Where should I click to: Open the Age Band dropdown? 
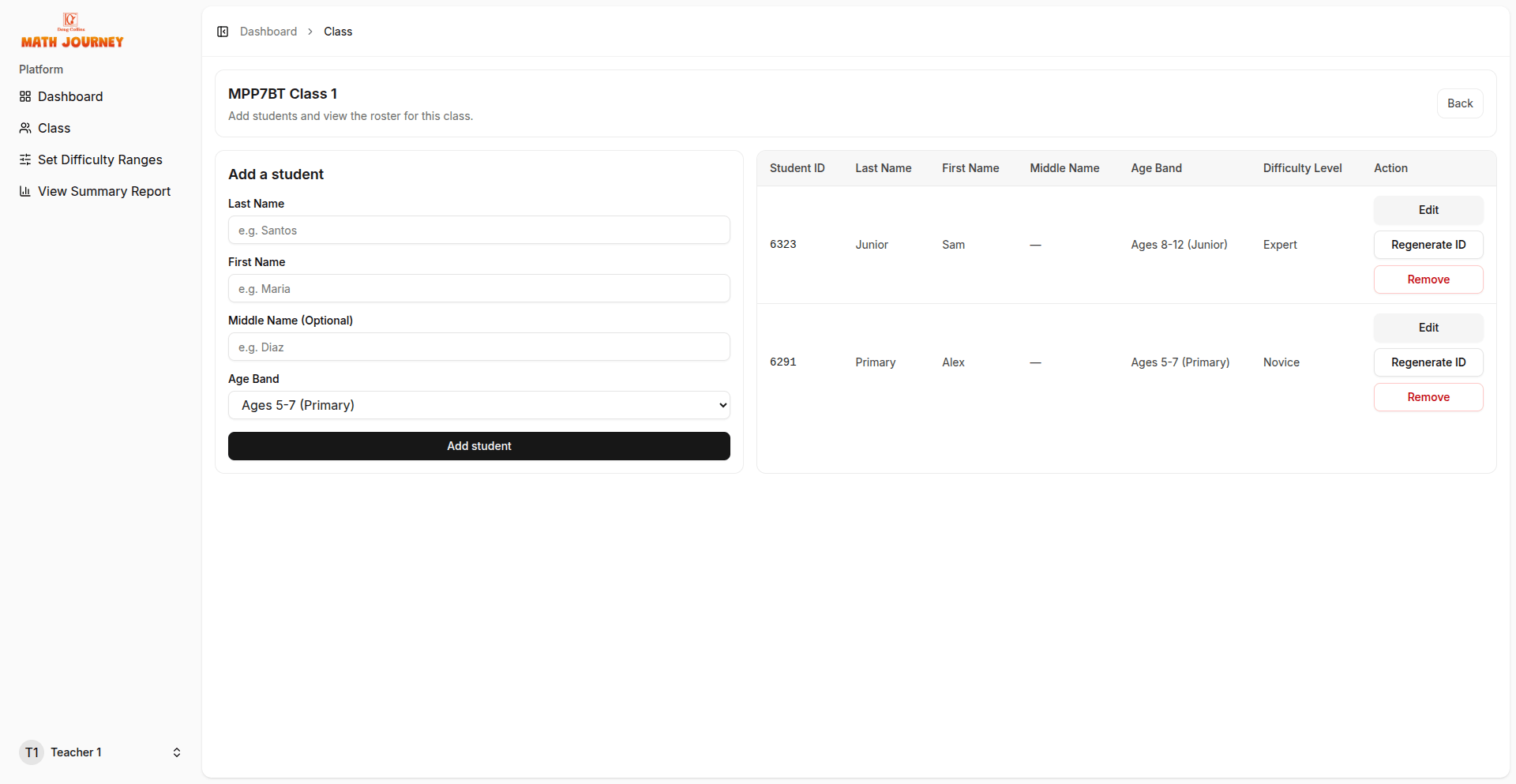pyautogui.click(x=479, y=405)
